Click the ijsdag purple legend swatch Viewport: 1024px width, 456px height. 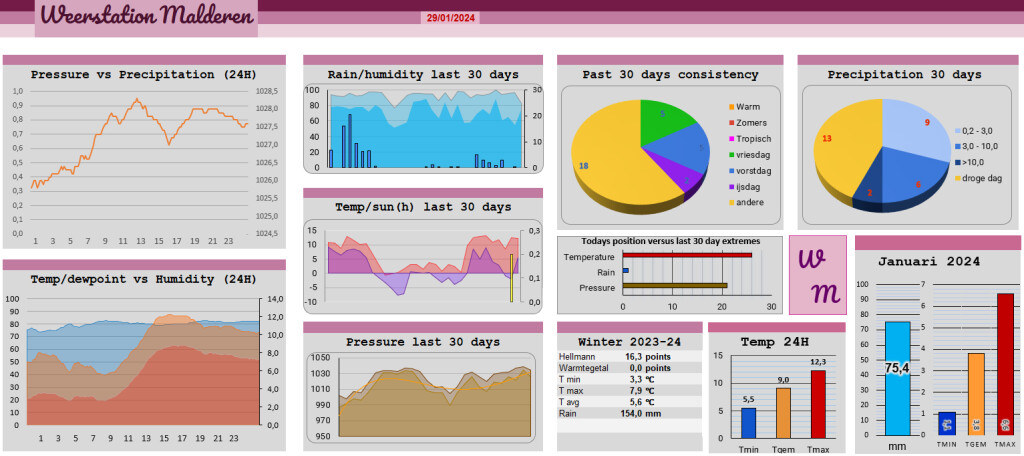click(x=731, y=187)
